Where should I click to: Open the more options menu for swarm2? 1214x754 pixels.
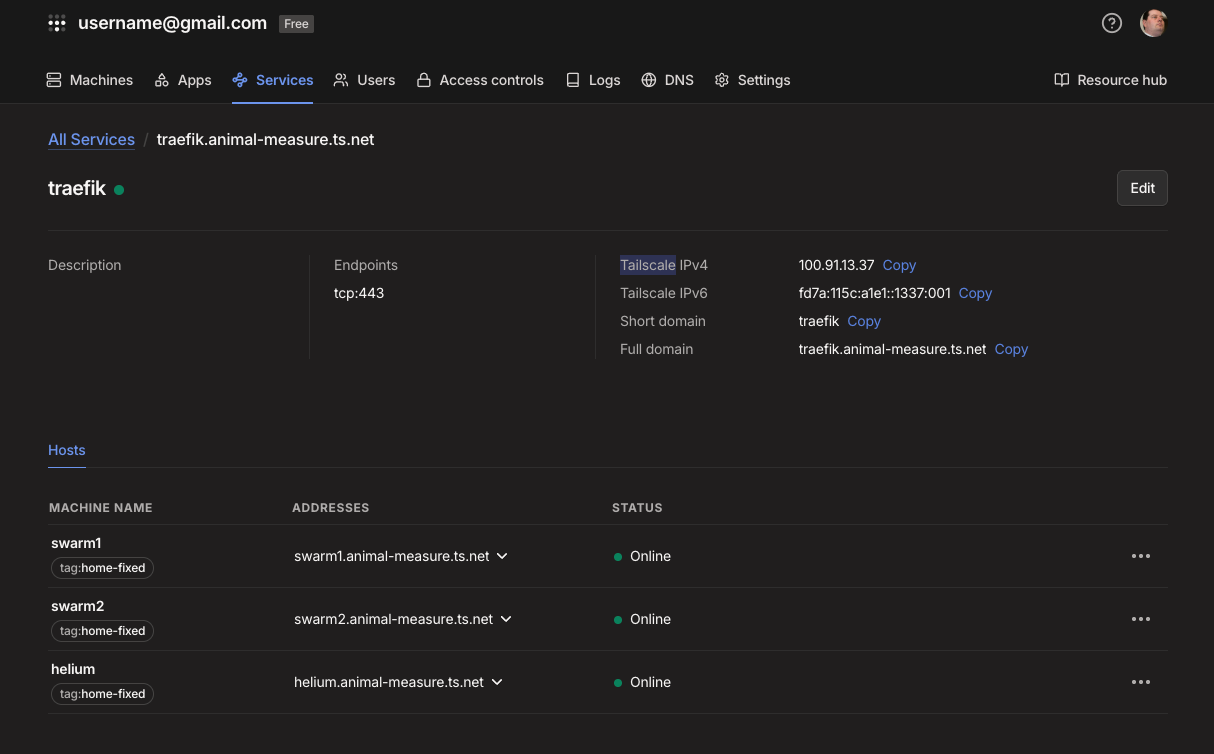[1141, 619]
